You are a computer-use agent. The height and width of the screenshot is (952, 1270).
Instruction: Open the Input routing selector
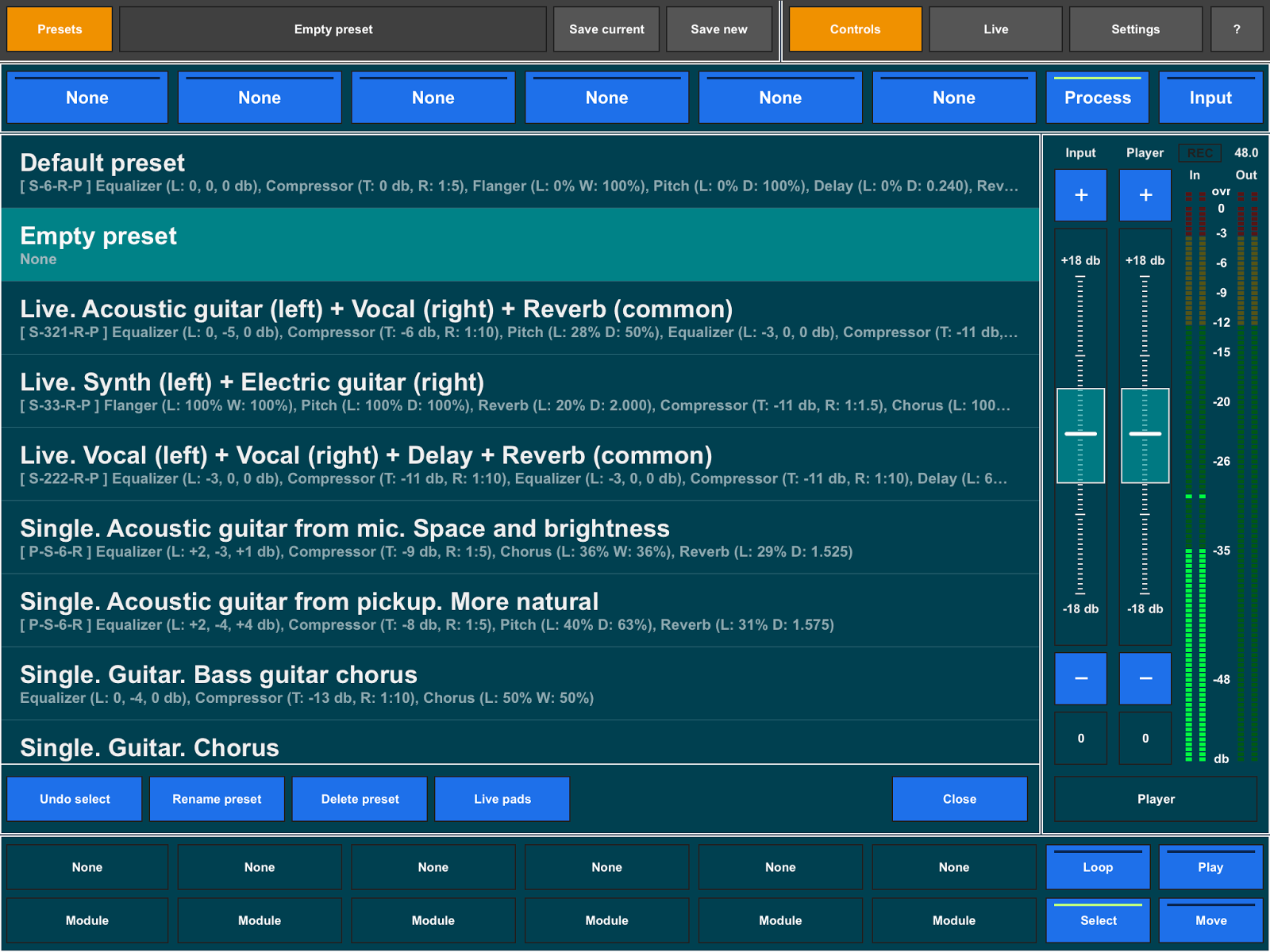pos(1210,97)
